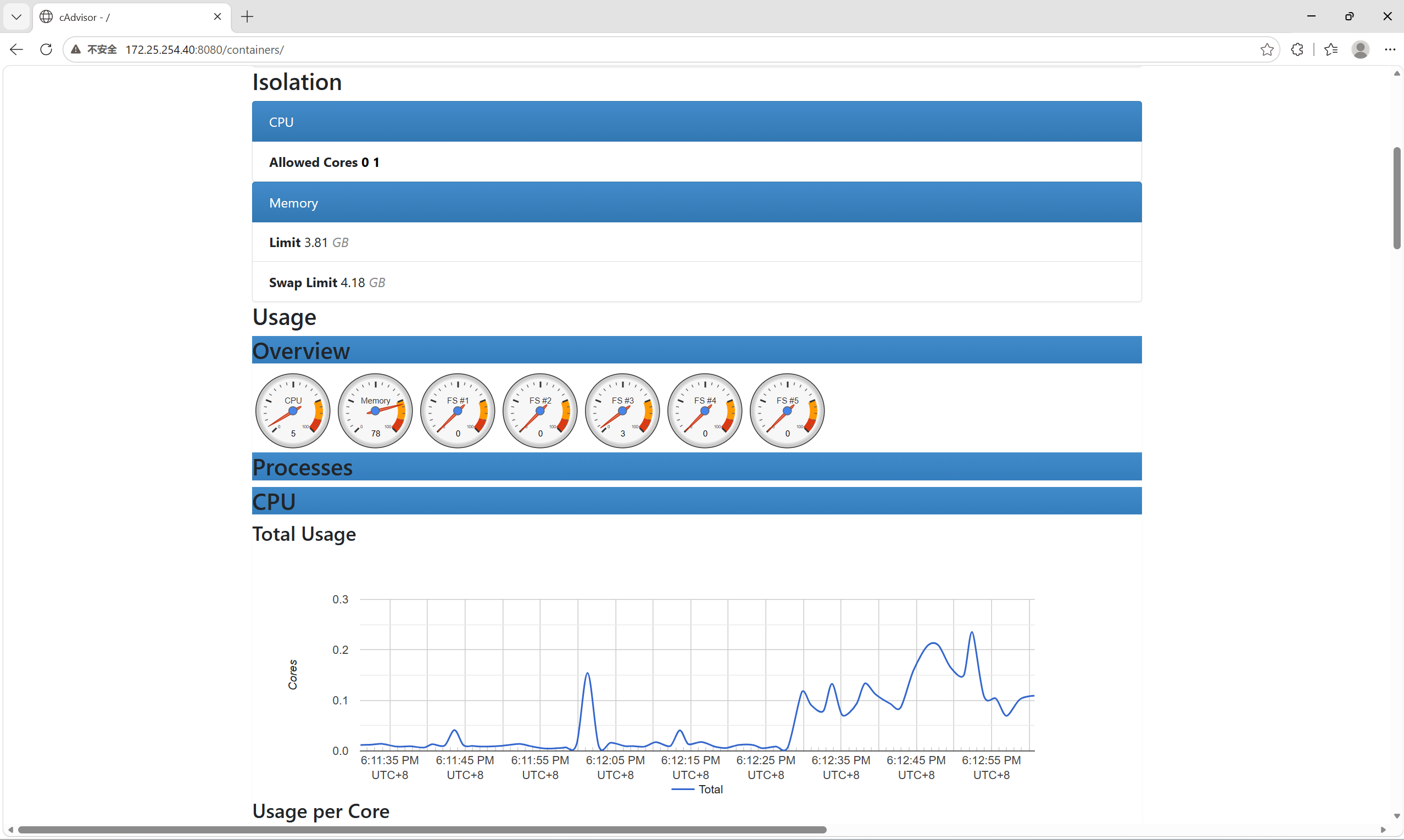Image resolution: width=1404 pixels, height=840 pixels.
Task: Click the Isolation Memory panel header
Action: (697, 203)
